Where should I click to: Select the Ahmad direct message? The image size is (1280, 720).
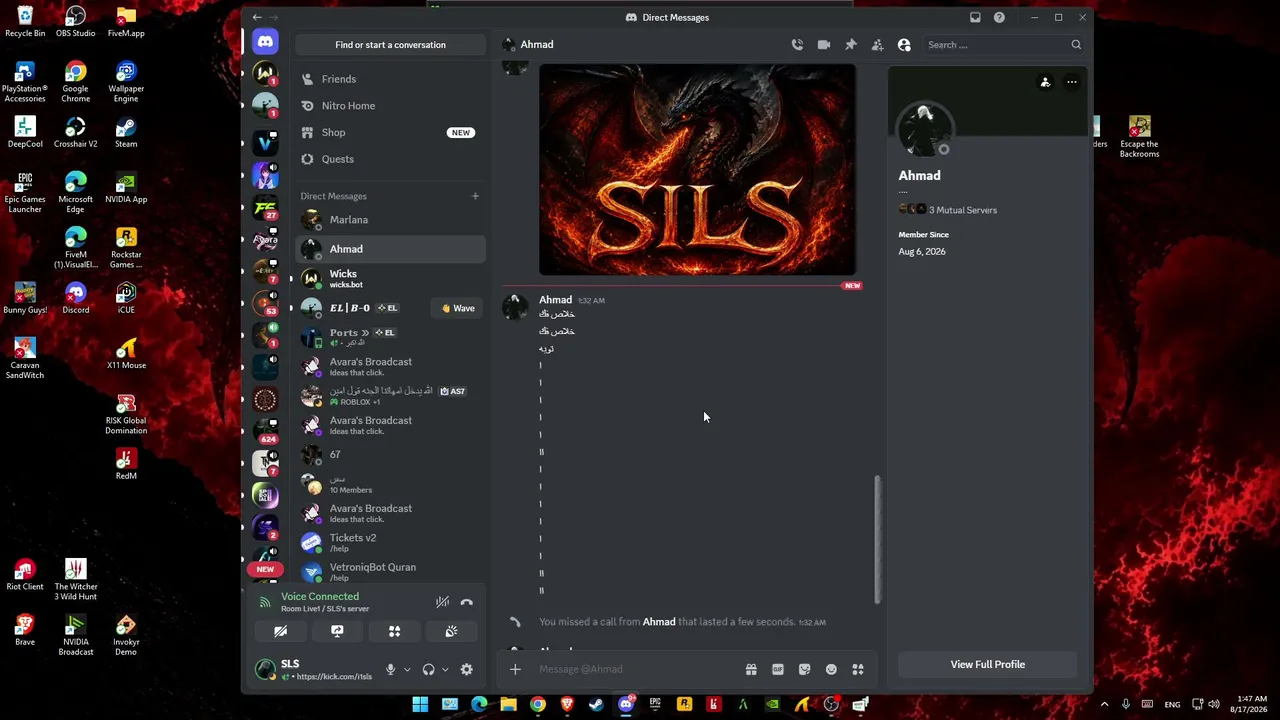[x=390, y=249]
